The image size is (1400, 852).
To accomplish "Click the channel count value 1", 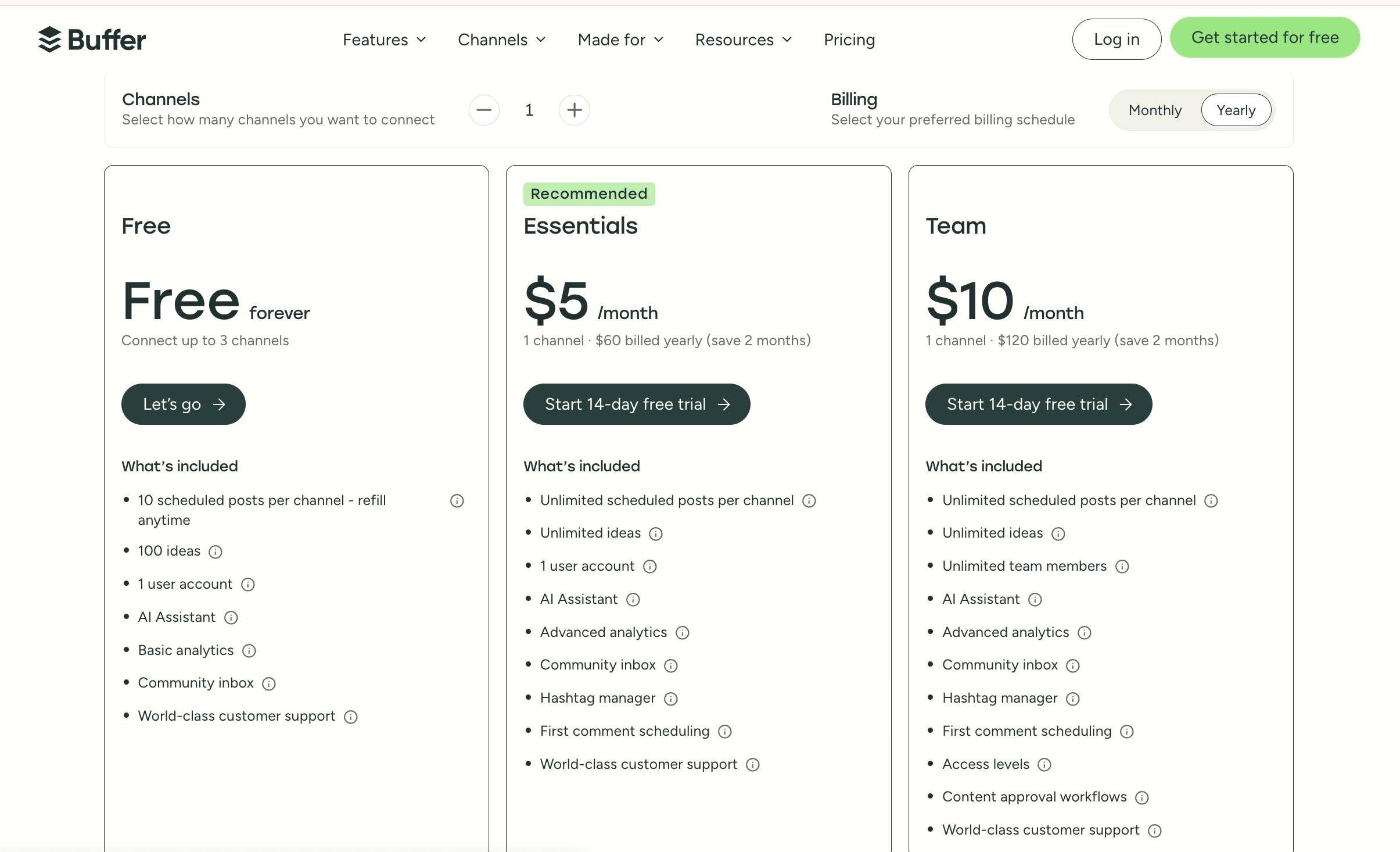I will 529,110.
